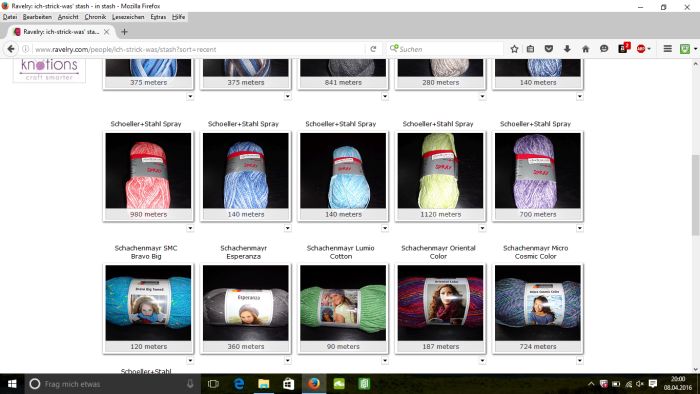The height and width of the screenshot is (394, 700).
Task: Open the pink Schoeller+Stahl Spray yarn thumbnail
Action: pos(148,170)
